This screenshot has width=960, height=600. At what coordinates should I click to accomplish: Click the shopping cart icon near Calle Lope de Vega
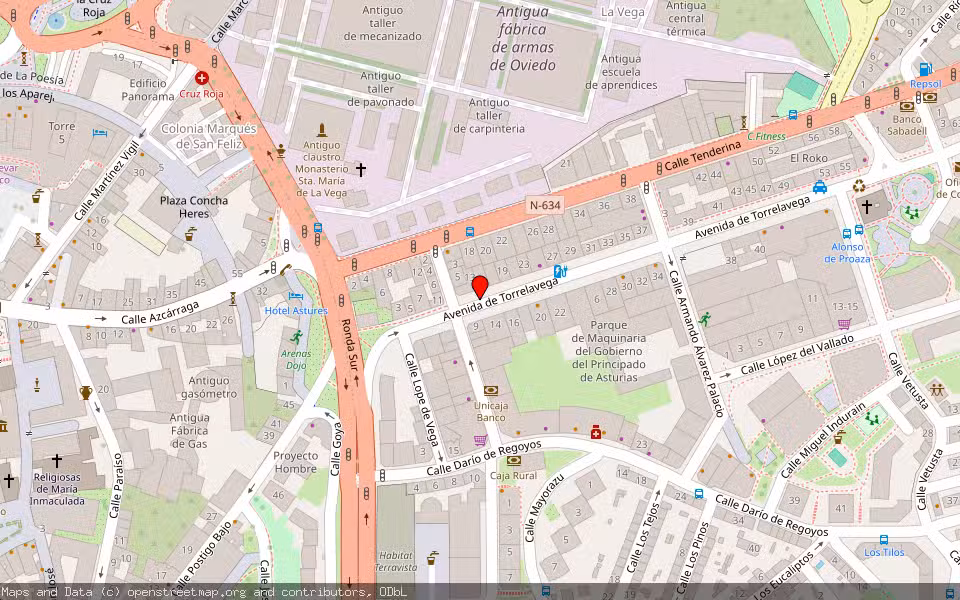pyautogui.click(x=481, y=440)
